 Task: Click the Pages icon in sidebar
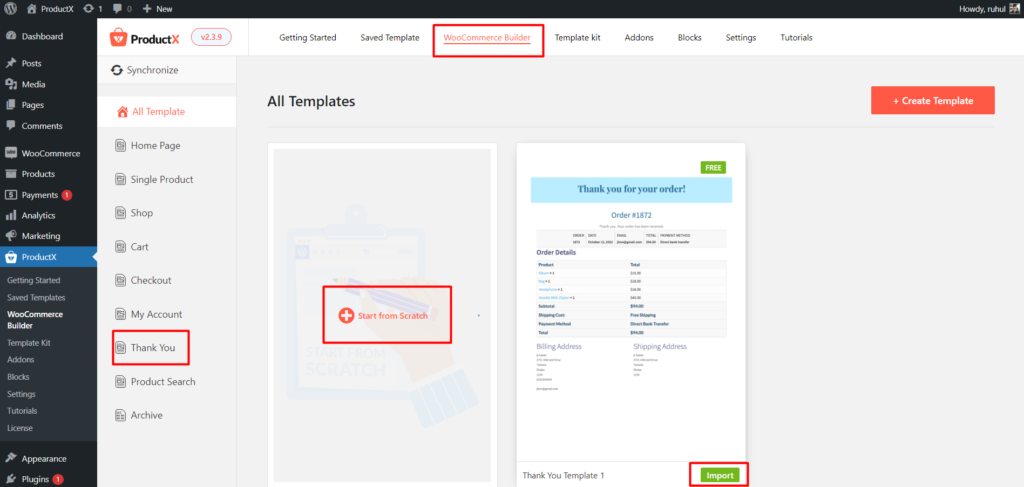pyautogui.click(x=11, y=105)
